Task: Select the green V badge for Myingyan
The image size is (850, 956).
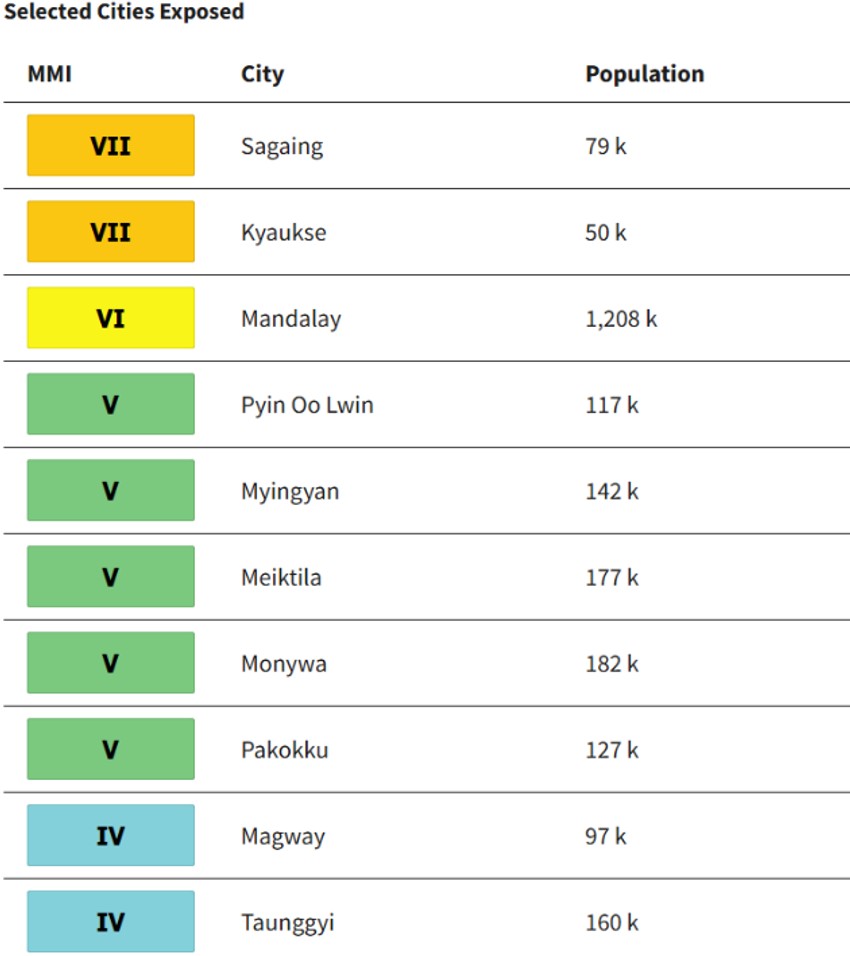Action: [111, 491]
